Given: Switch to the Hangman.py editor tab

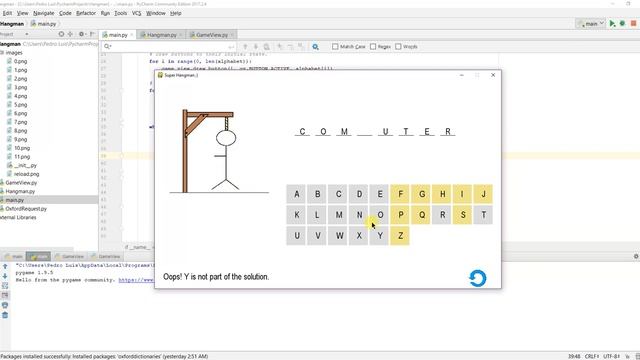Looking at the screenshot, I should (161, 35).
